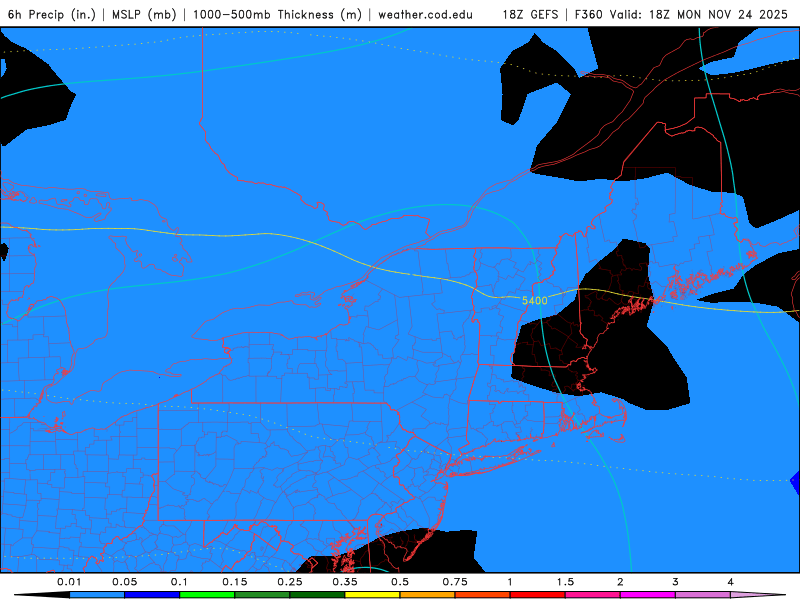This screenshot has width=800, height=600.
Task: Click the 0.1 legend value
Action: [179, 582]
